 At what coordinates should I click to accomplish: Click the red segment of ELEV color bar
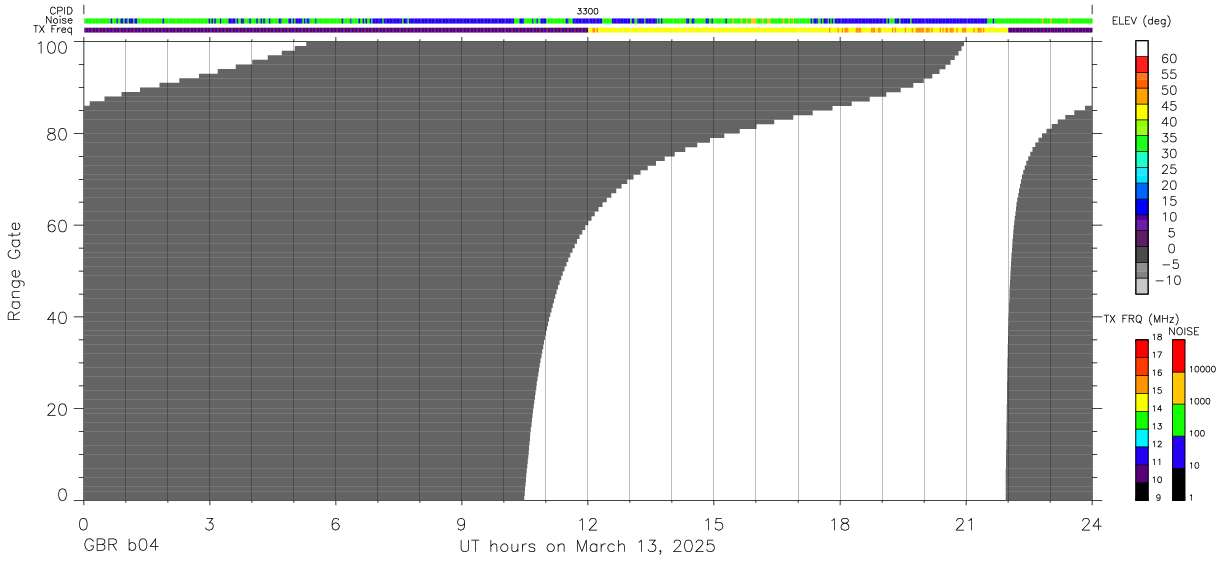[x=1142, y=64]
